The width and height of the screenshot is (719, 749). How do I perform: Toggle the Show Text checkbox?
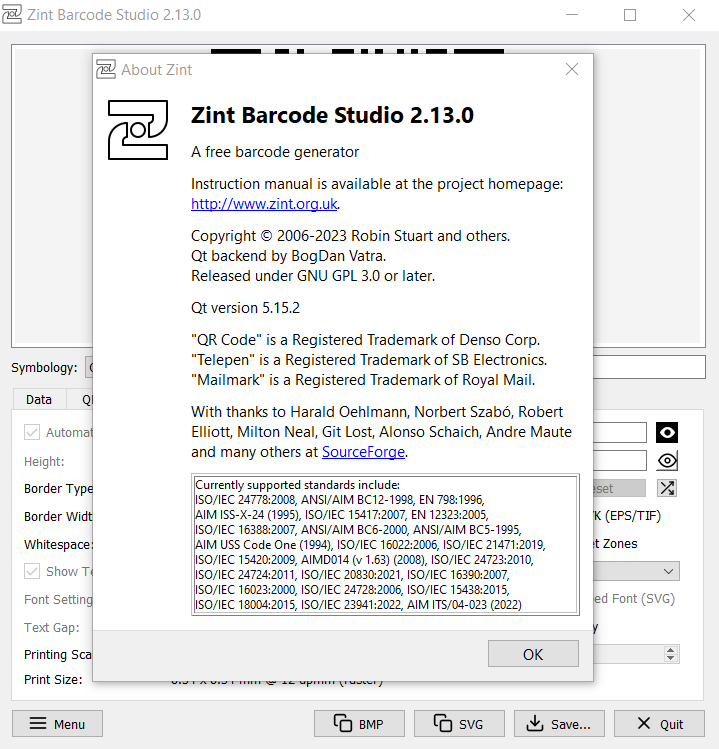coord(32,572)
